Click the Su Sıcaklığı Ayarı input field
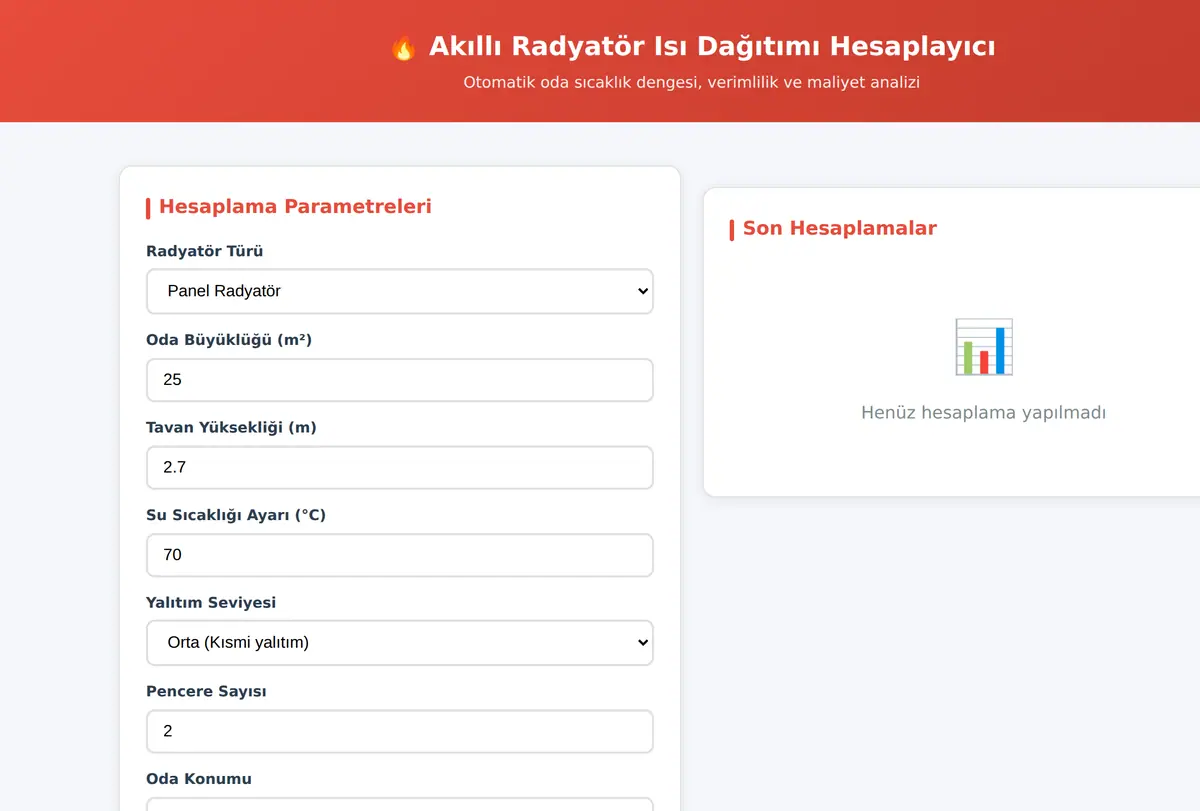Screen dimensions: 1200x811 coord(400,555)
